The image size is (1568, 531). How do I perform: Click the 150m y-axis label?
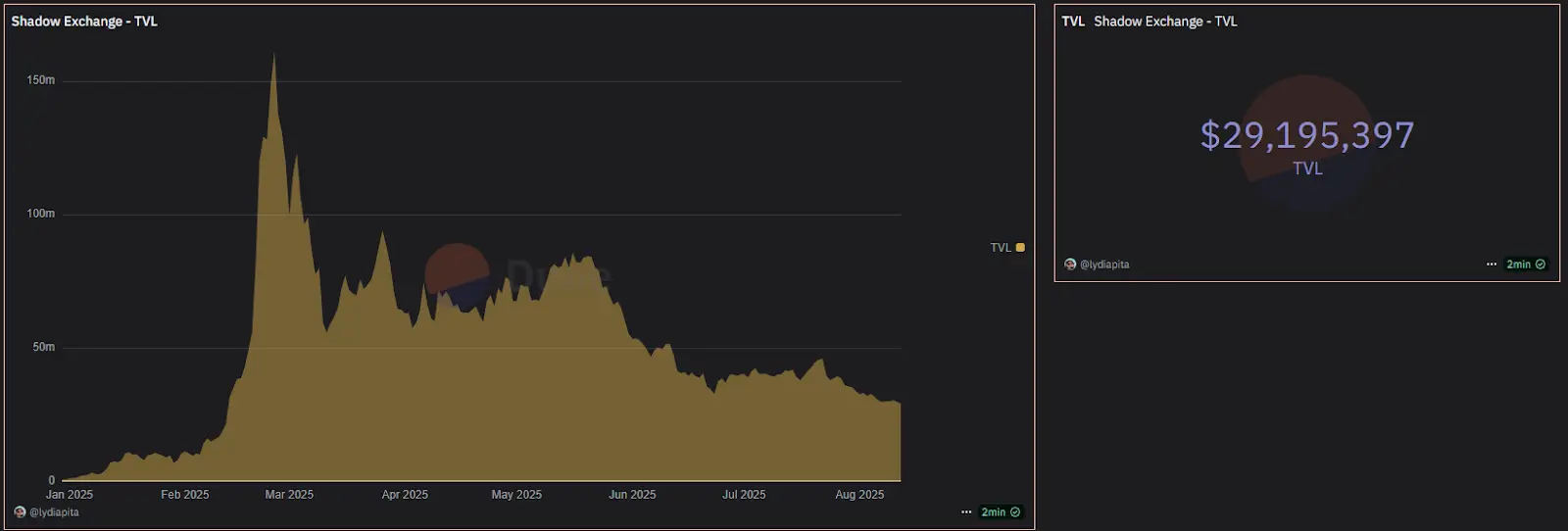point(41,80)
